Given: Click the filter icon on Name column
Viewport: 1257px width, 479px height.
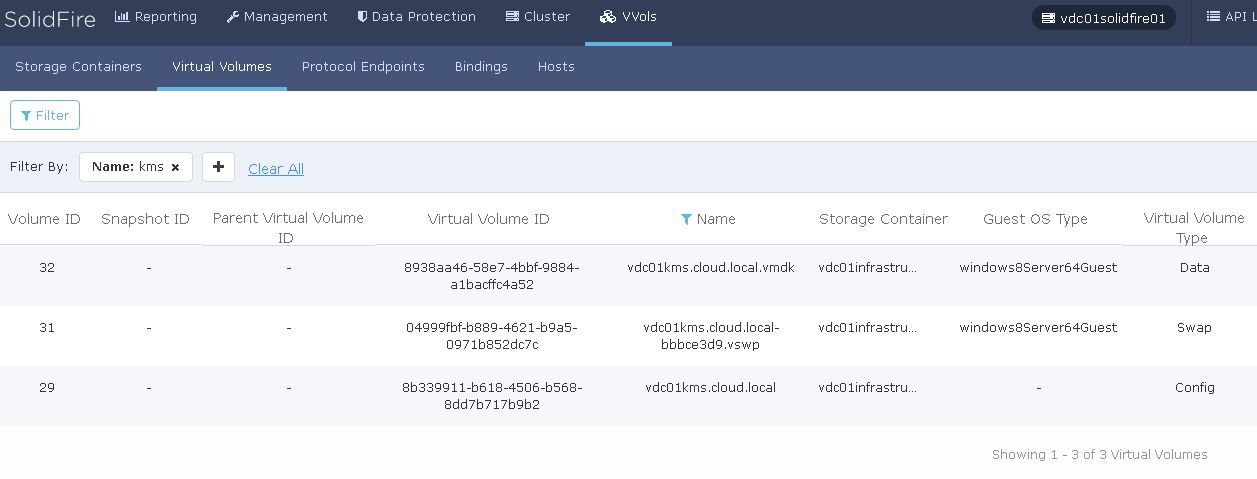Looking at the screenshot, I should pyautogui.click(x=686, y=219).
